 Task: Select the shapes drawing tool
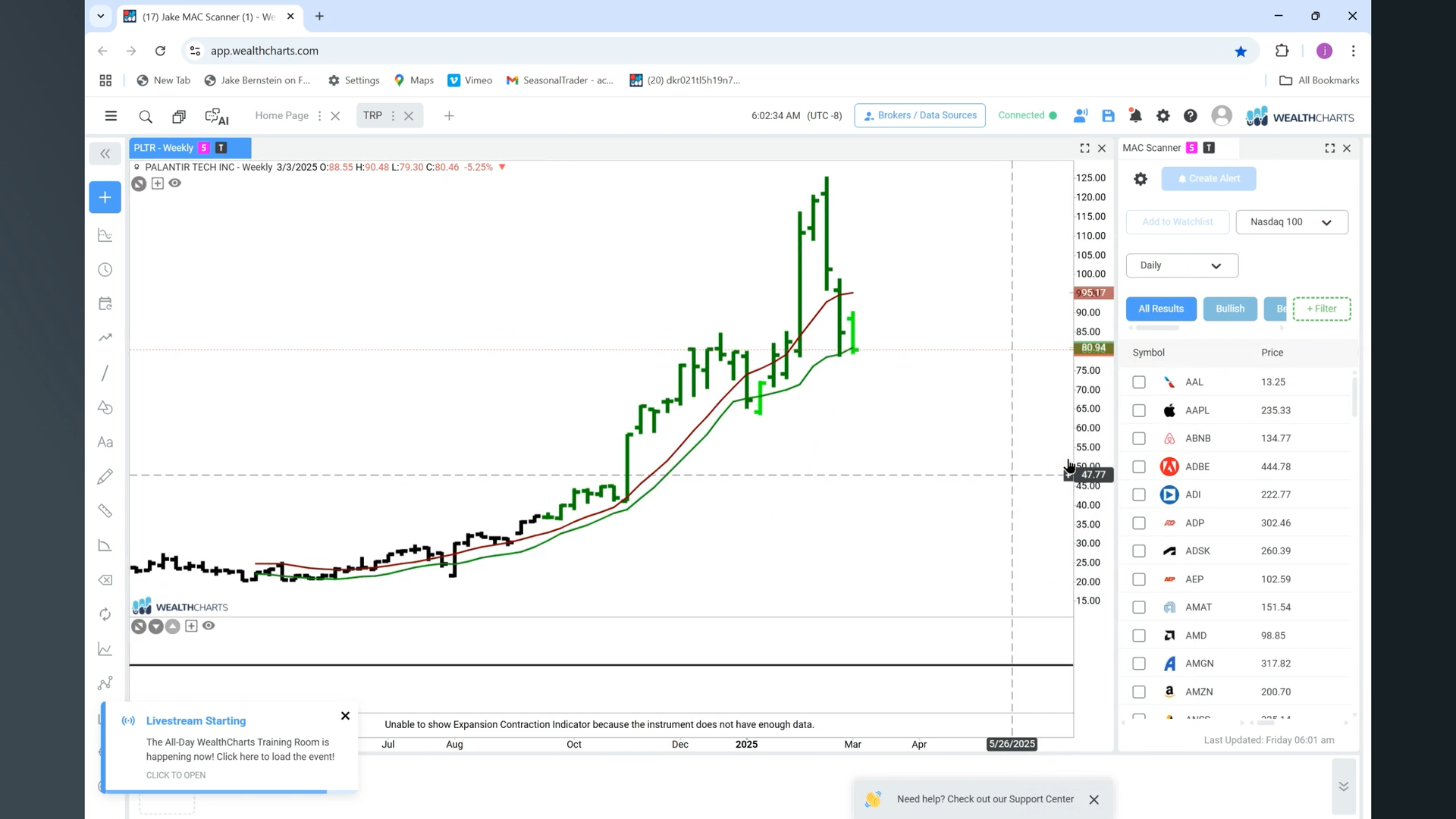(x=105, y=408)
